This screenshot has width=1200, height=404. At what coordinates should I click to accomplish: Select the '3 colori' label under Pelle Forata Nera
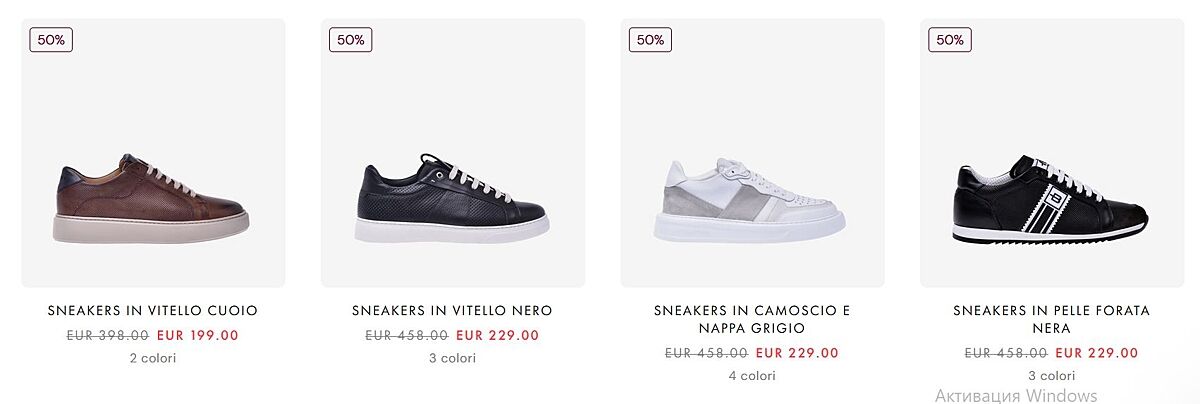click(x=1051, y=376)
